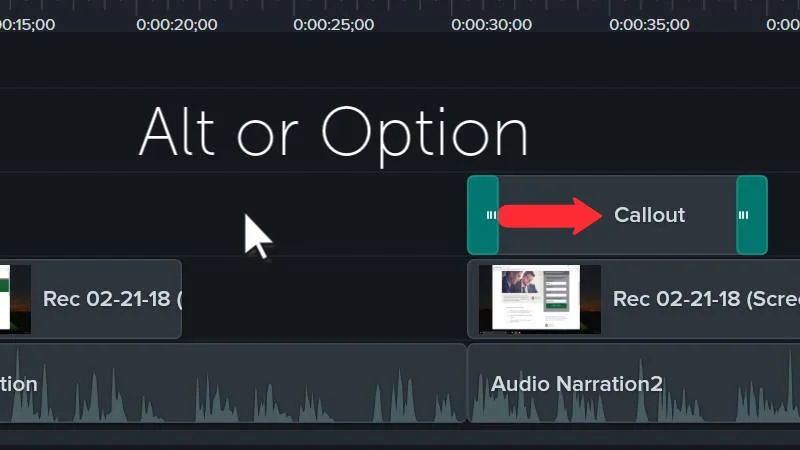Image resolution: width=800 pixels, height=450 pixels.
Task: Click the 0:00:20;00 mark on the ruler
Action: pos(177,24)
